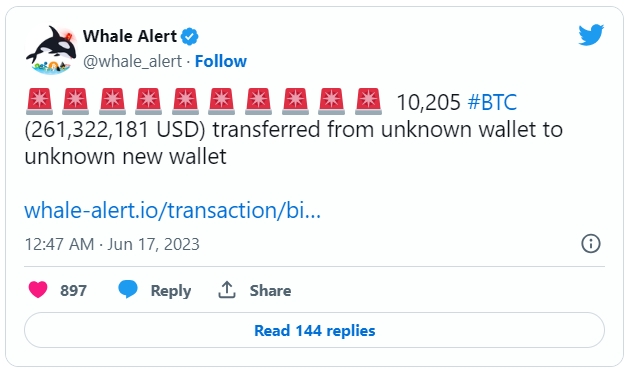Click the Share text label

(x=270, y=290)
